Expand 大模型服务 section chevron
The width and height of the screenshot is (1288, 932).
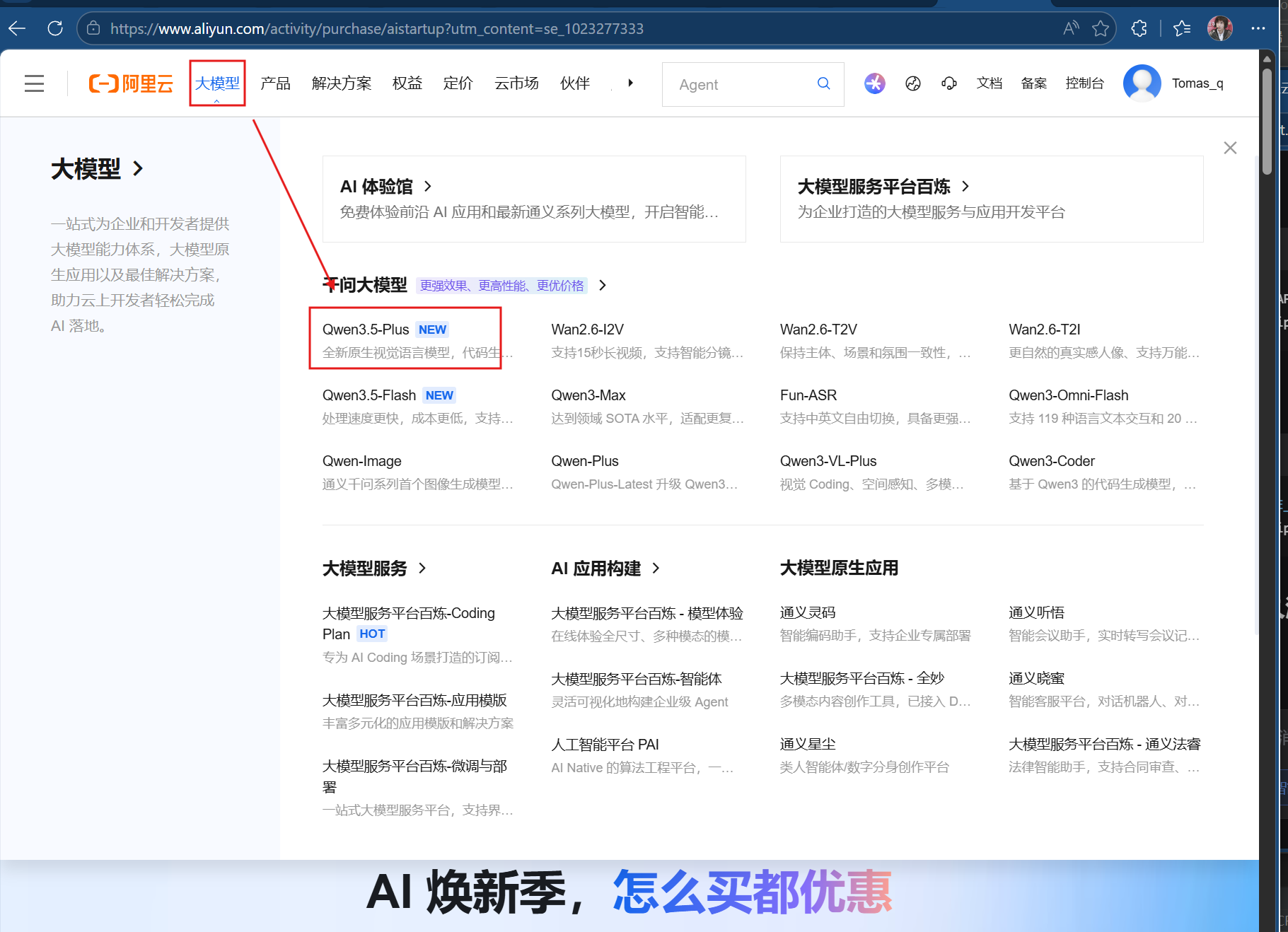point(422,568)
